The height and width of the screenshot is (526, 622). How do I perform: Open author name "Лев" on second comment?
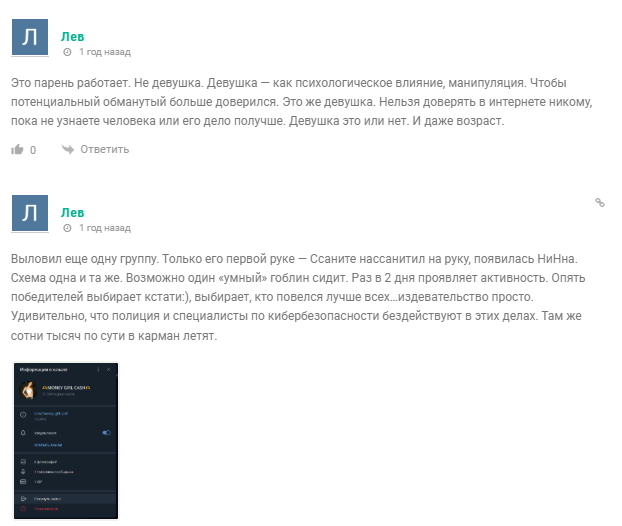(72, 212)
